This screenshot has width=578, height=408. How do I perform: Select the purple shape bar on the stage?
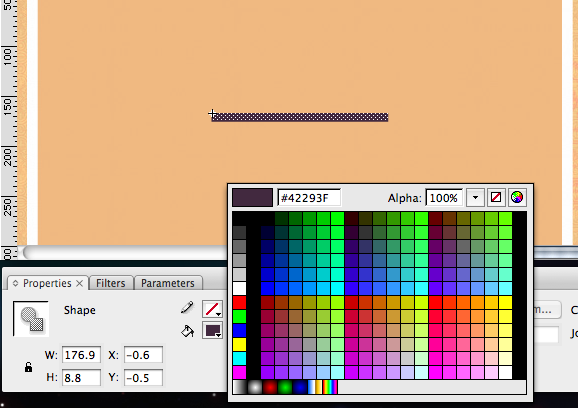pyautogui.click(x=300, y=117)
